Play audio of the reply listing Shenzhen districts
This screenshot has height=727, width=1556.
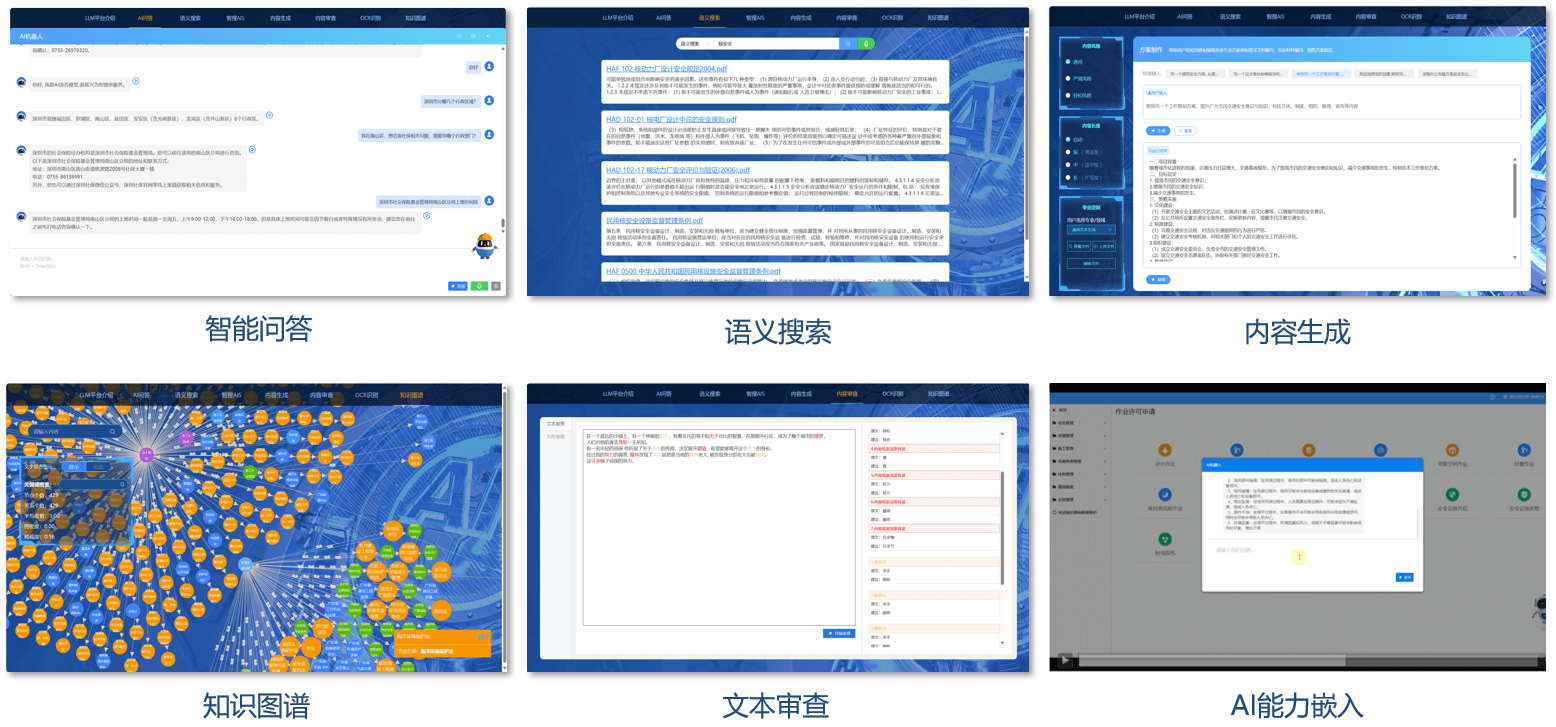coord(268,114)
